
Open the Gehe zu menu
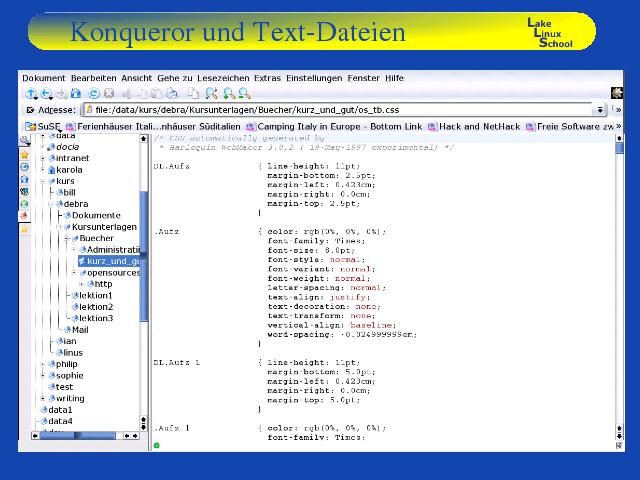(174, 78)
